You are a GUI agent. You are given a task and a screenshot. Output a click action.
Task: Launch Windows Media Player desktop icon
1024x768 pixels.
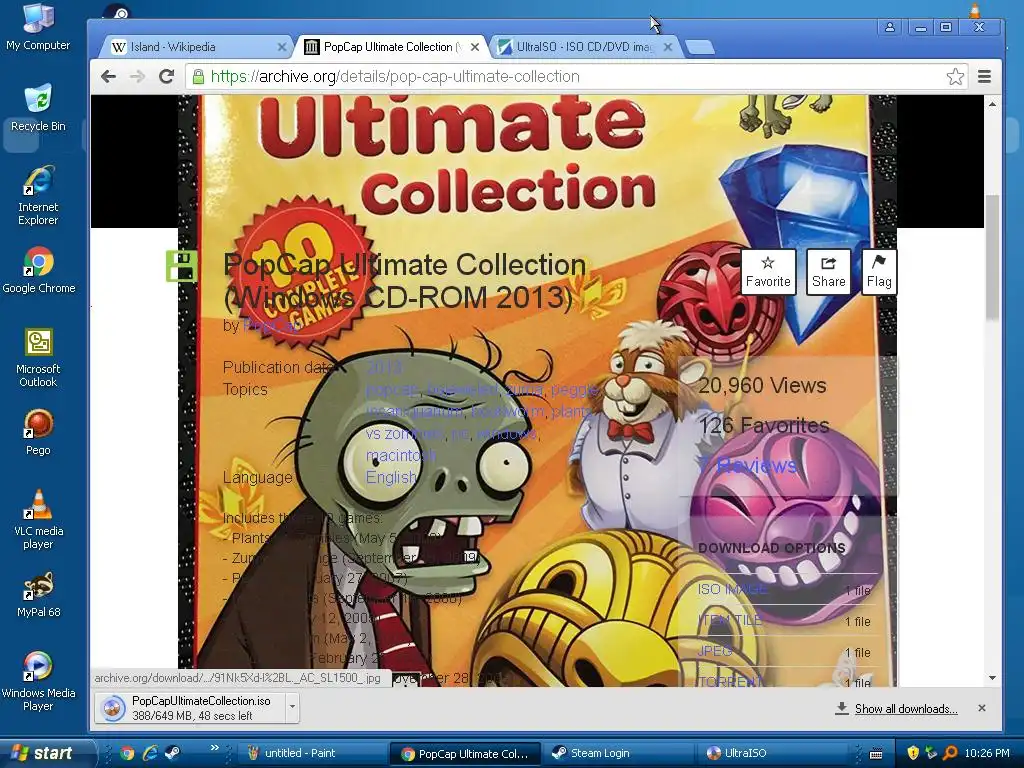(x=38, y=681)
